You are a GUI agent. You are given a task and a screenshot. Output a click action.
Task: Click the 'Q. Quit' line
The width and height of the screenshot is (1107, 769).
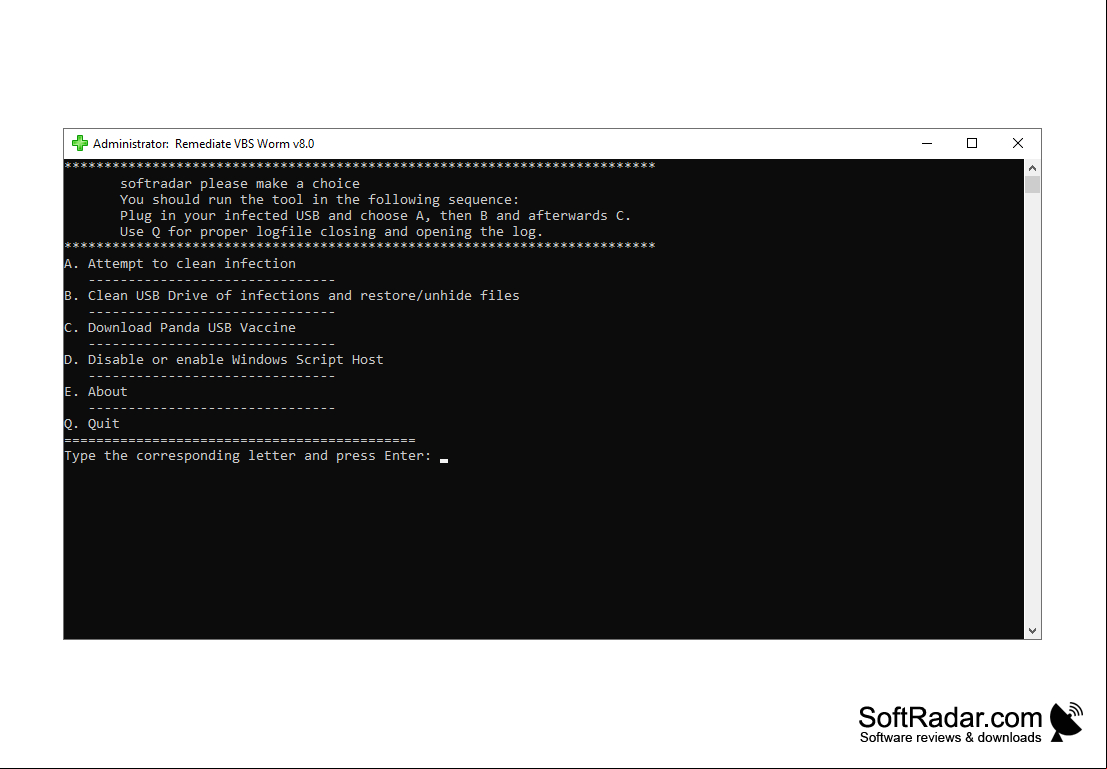92,424
